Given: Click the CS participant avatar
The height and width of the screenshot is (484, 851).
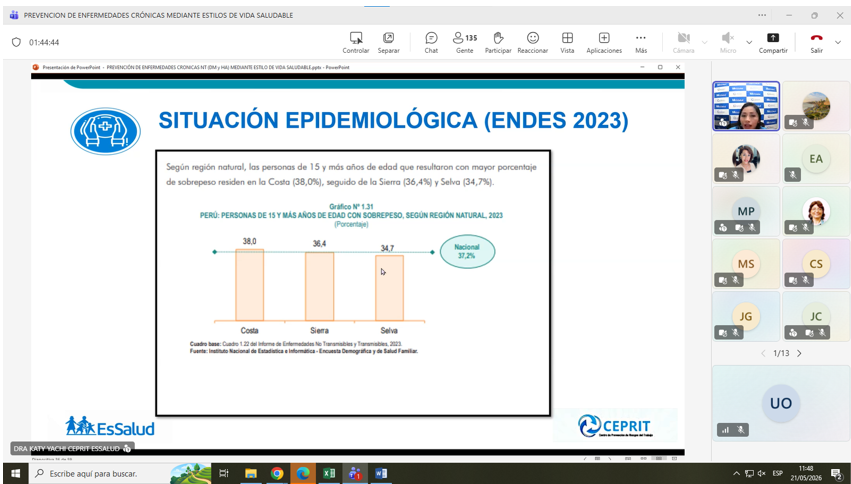Looking at the screenshot, I should click(x=816, y=264).
